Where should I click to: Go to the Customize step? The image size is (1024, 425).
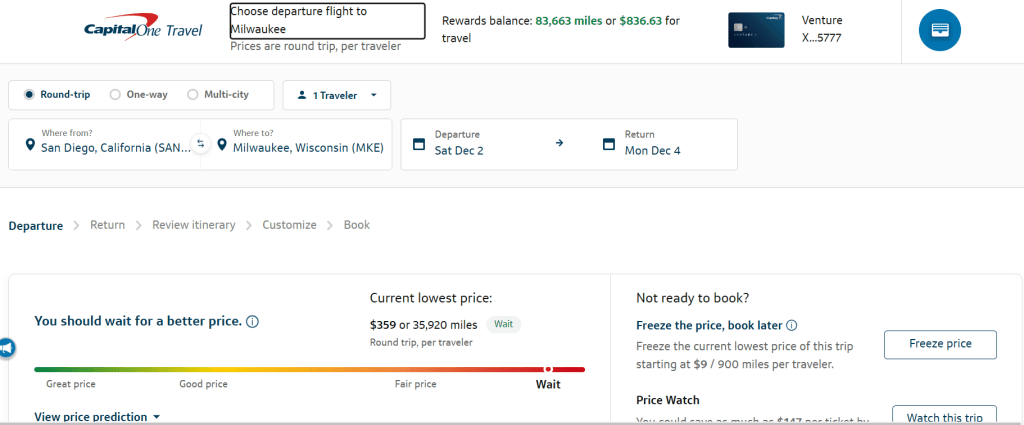pos(289,225)
